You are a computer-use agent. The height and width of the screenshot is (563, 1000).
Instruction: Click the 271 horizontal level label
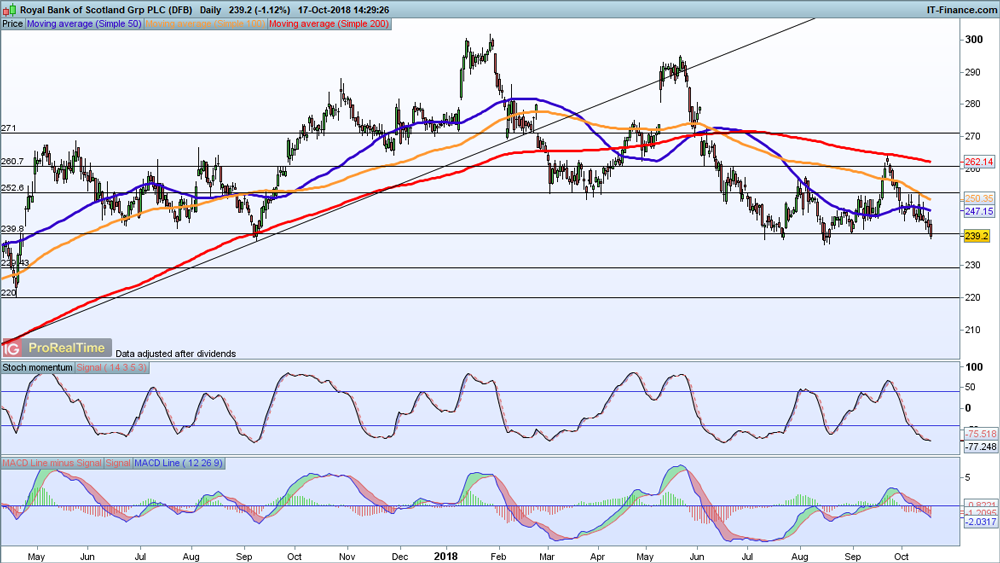click(x=9, y=128)
